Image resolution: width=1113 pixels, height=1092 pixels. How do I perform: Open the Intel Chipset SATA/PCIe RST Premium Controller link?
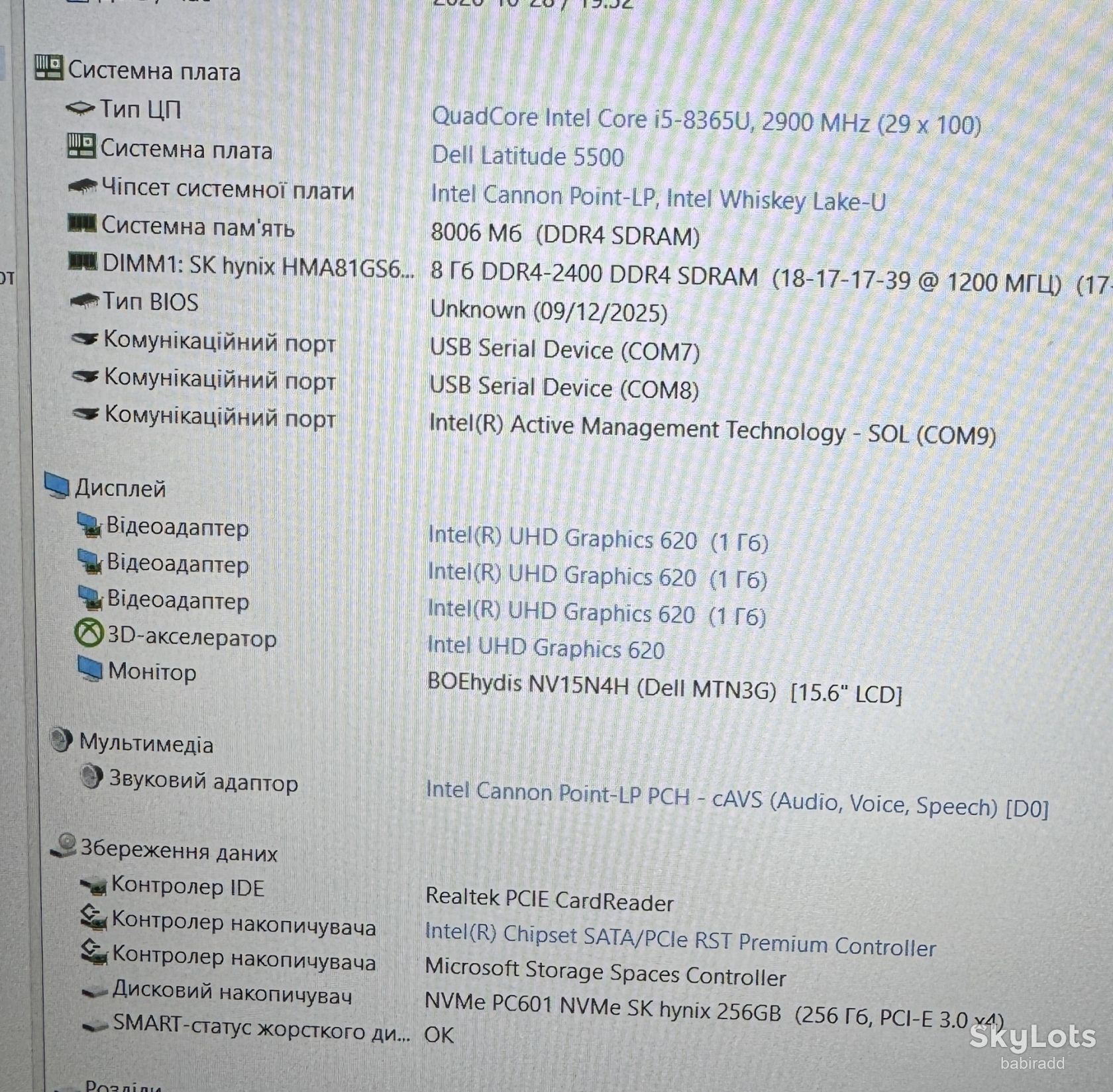[680, 940]
